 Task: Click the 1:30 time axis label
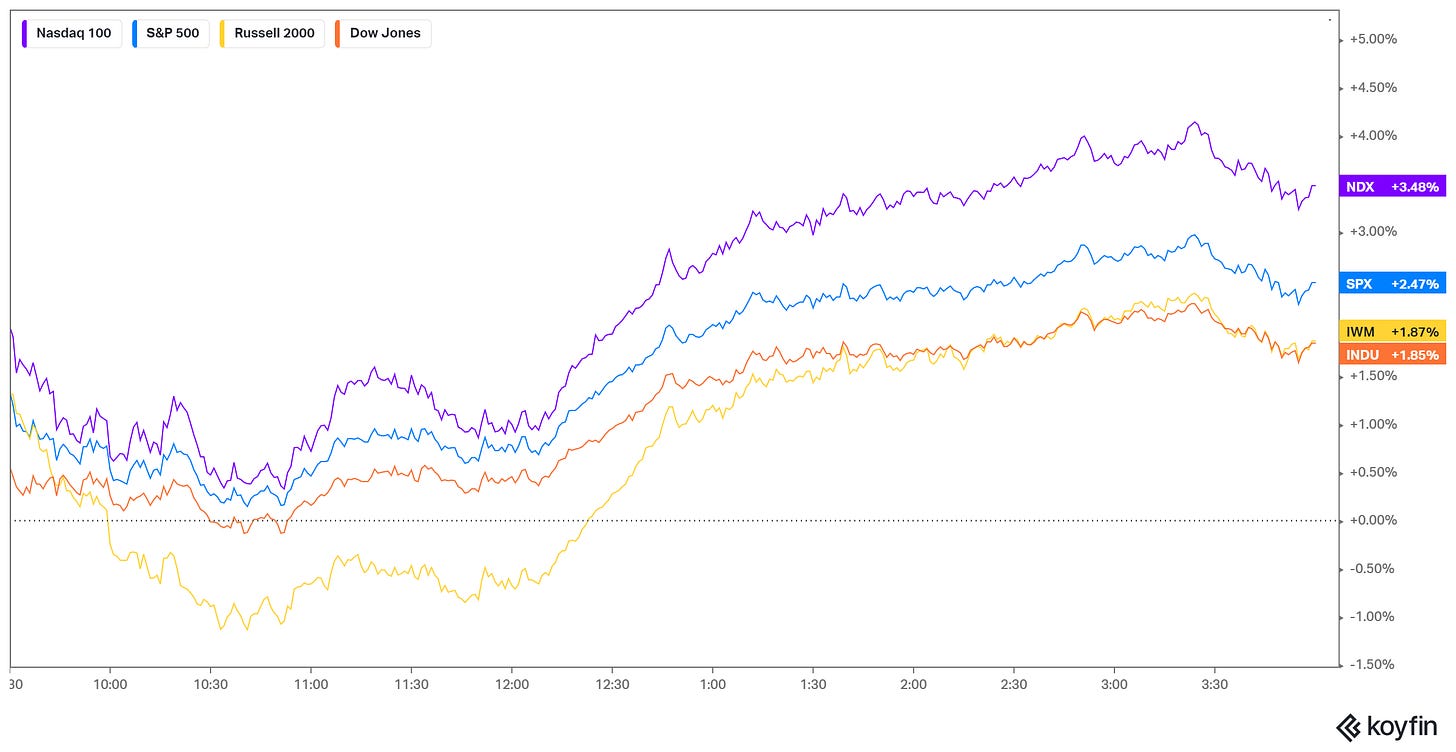pos(813,685)
